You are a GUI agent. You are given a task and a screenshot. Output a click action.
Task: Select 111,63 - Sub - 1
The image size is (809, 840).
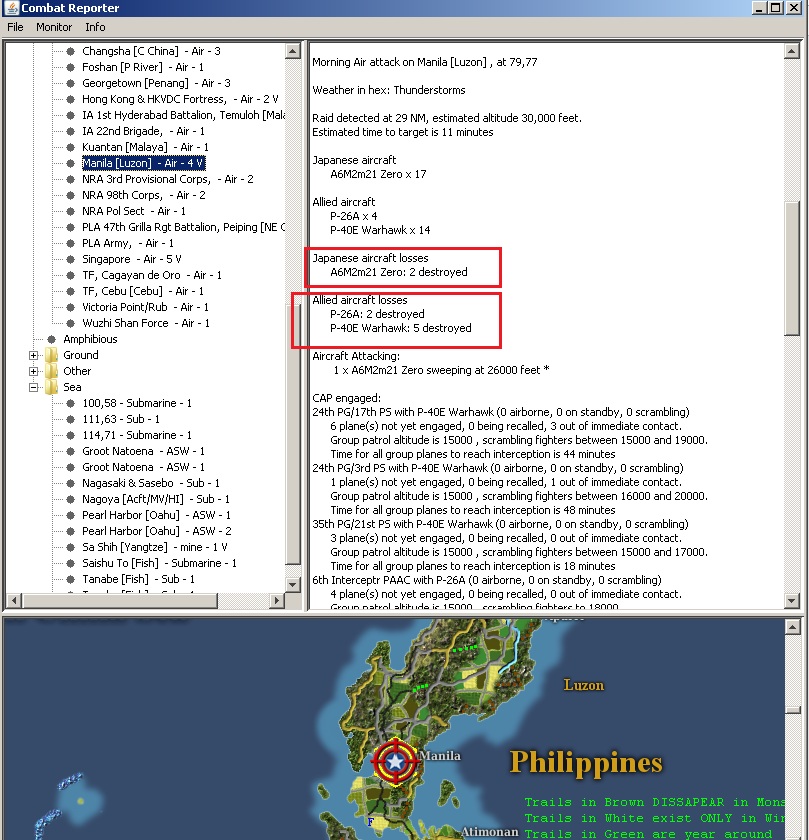pyautogui.click(x=121, y=419)
